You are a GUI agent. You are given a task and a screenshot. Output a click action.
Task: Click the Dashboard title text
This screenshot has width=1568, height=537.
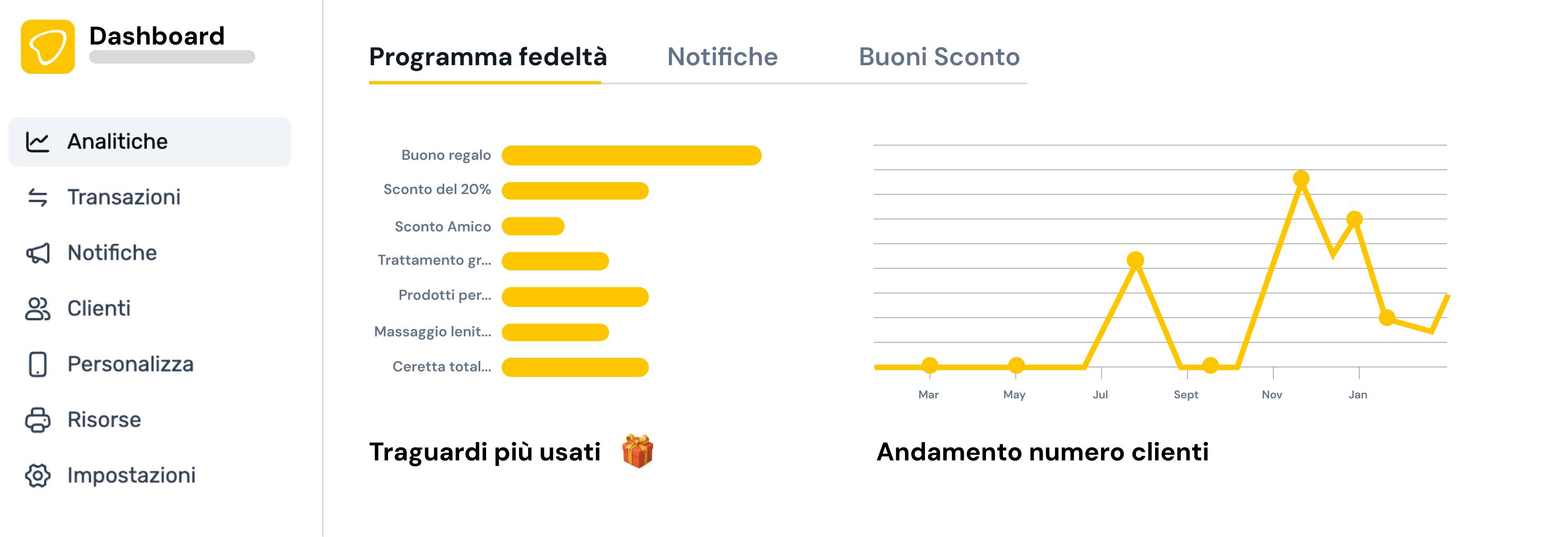click(x=157, y=36)
